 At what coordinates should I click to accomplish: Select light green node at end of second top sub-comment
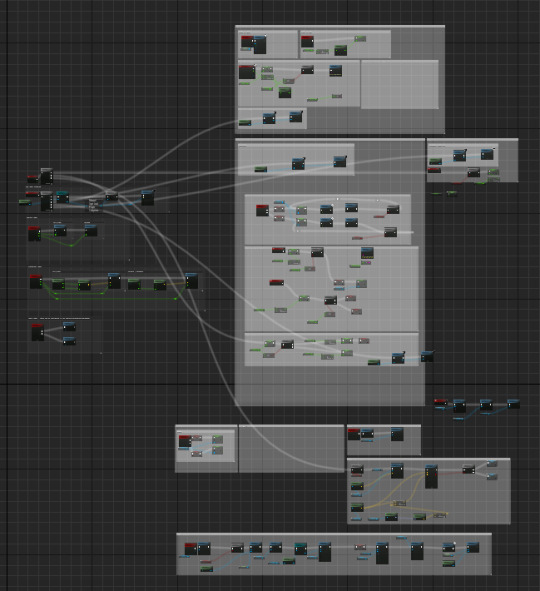pyautogui.click(x=360, y=38)
